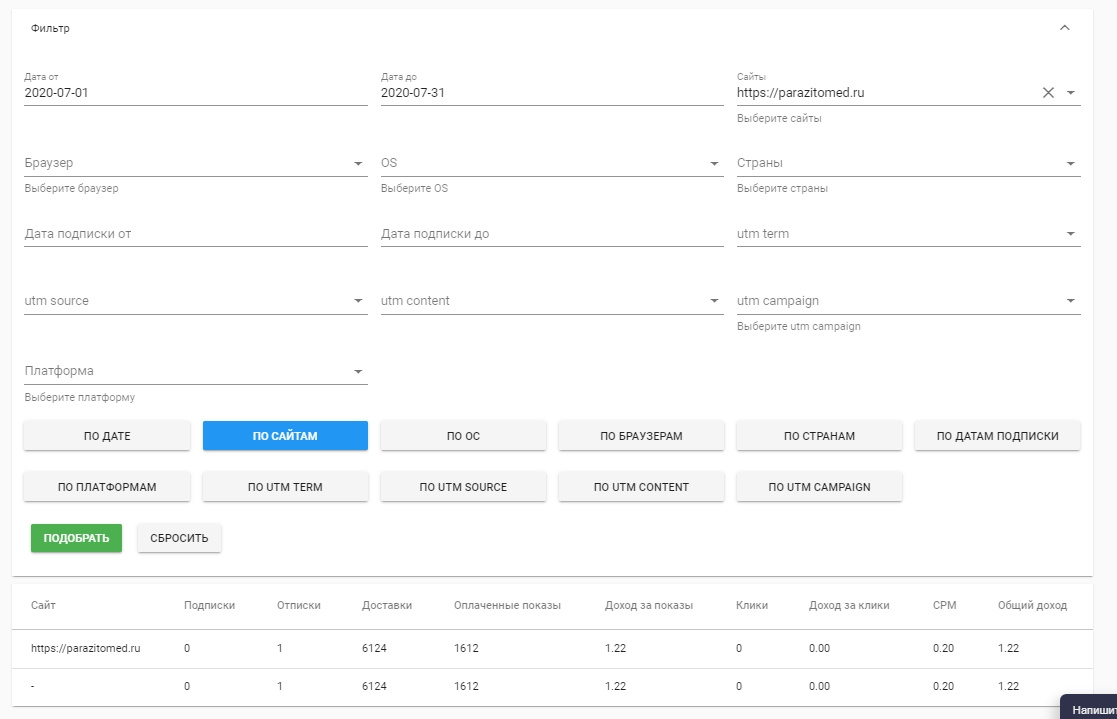Clear the selected site parazitomed.ru
1117x719 pixels.
(1048, 93)
